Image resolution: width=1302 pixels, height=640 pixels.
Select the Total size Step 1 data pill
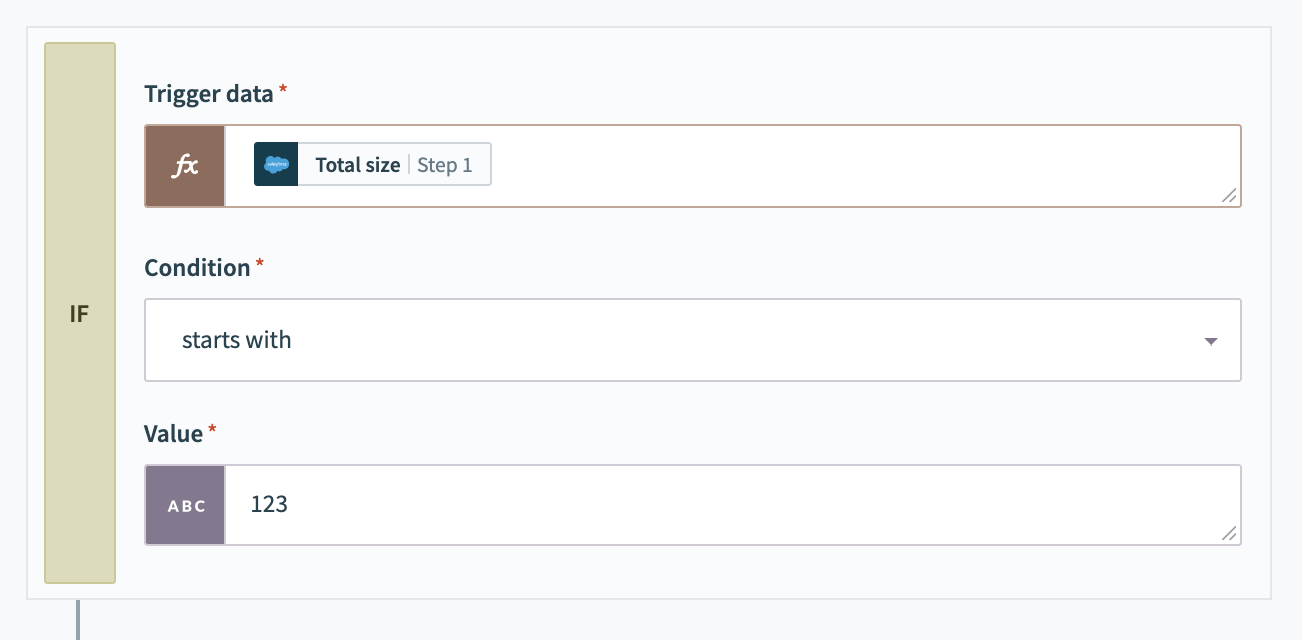(371, 164)
